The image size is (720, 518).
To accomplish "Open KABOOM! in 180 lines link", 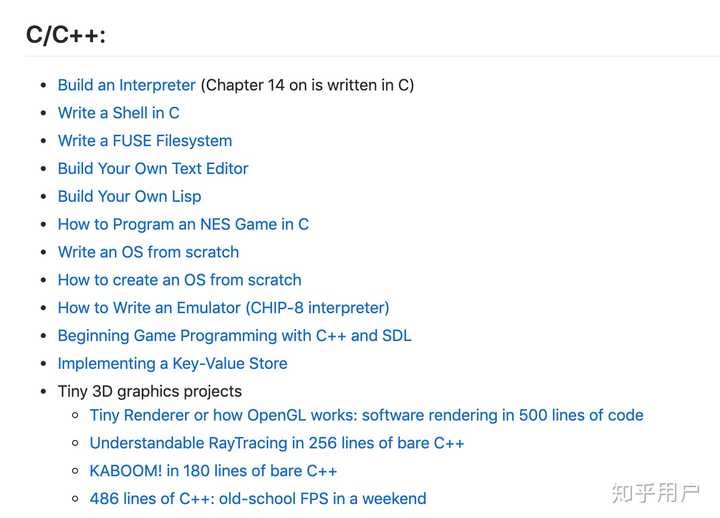I will pyautogui.click(x=213, y=471).
